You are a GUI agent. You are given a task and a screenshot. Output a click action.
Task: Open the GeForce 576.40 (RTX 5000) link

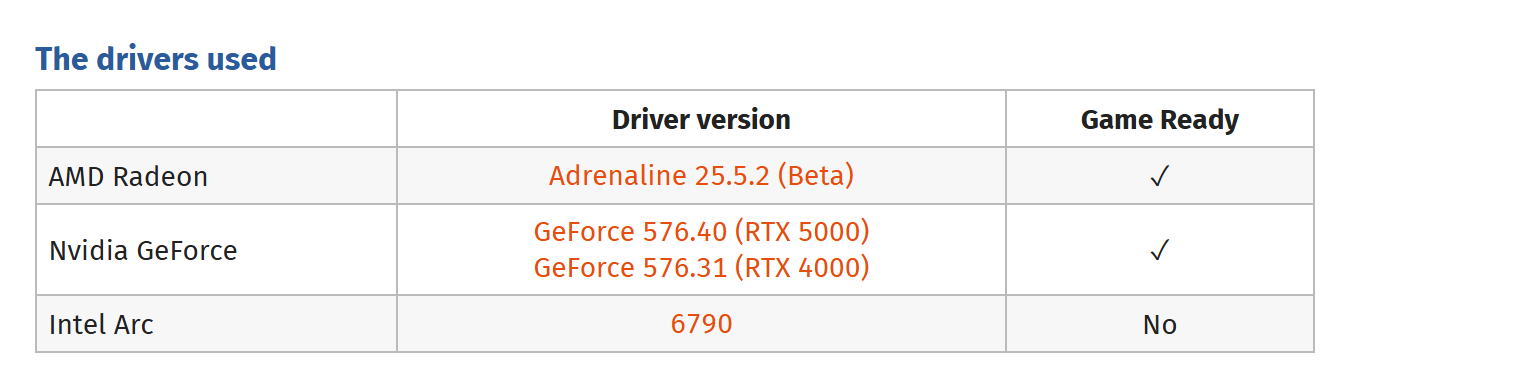point(701,232)
